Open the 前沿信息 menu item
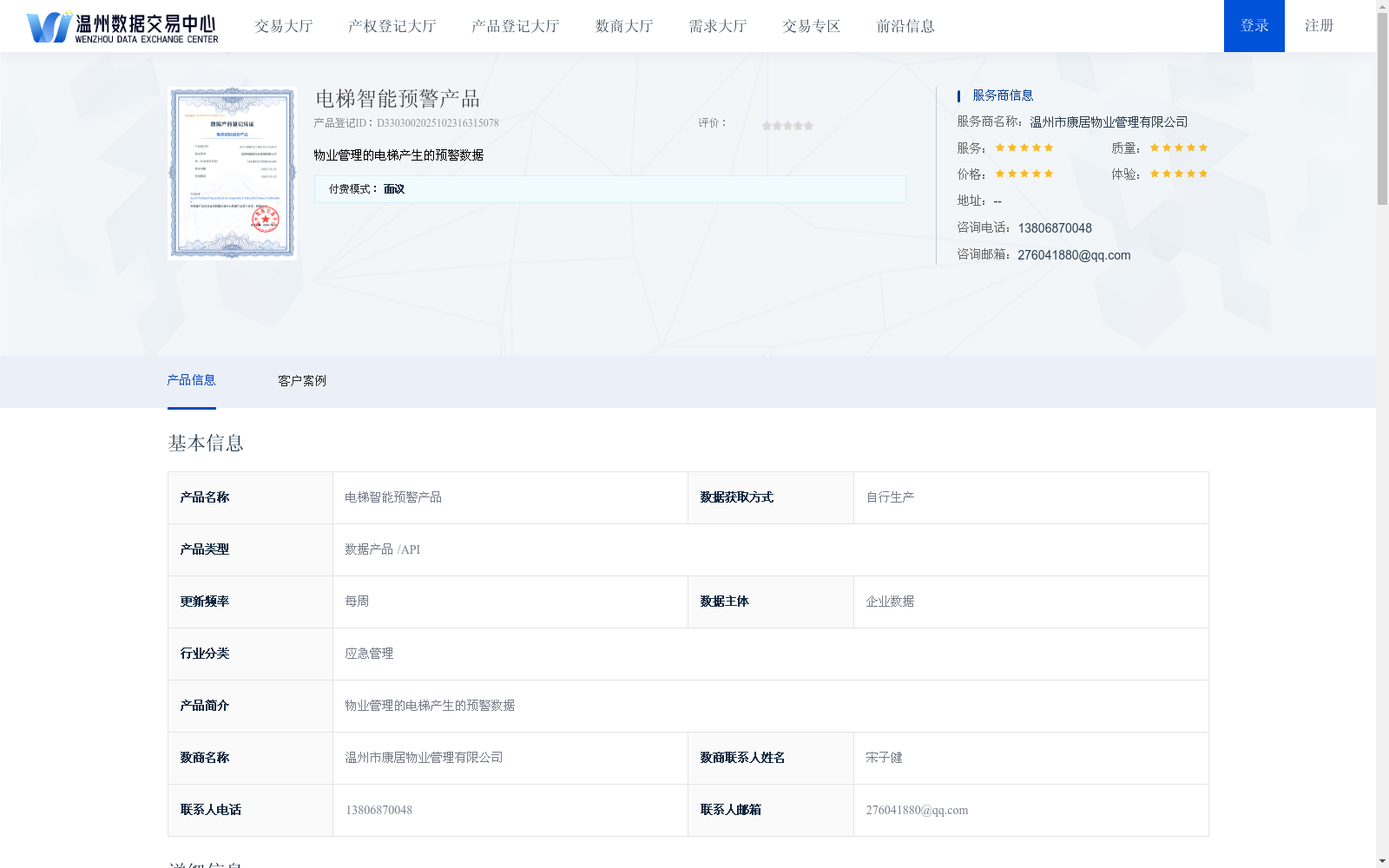This screenshot has height=868, width=1389. (905, 26)
